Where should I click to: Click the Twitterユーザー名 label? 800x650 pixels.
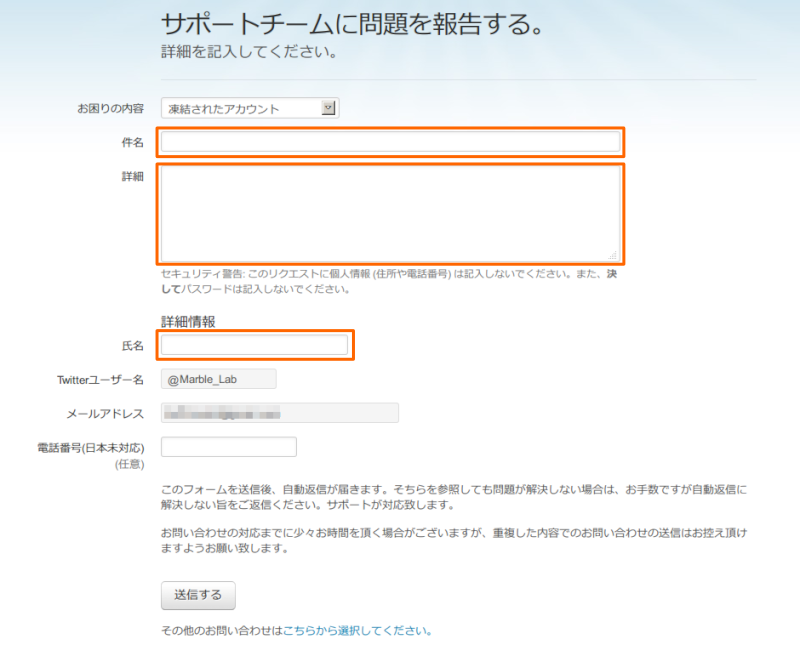pyautogui.click(x=101, y=380)
